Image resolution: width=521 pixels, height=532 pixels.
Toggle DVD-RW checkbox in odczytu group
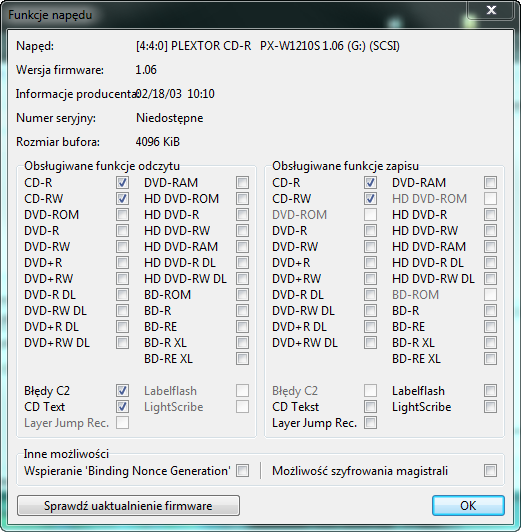pyautogui.click(x=122, y=247)
